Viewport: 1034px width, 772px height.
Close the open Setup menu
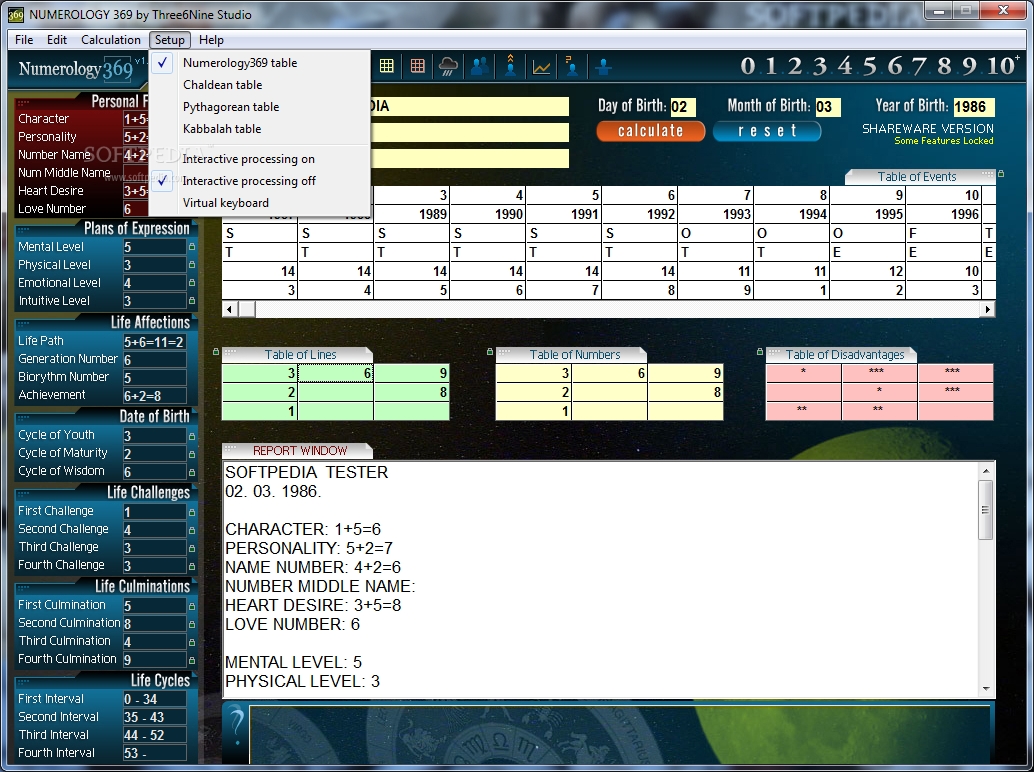169,40
